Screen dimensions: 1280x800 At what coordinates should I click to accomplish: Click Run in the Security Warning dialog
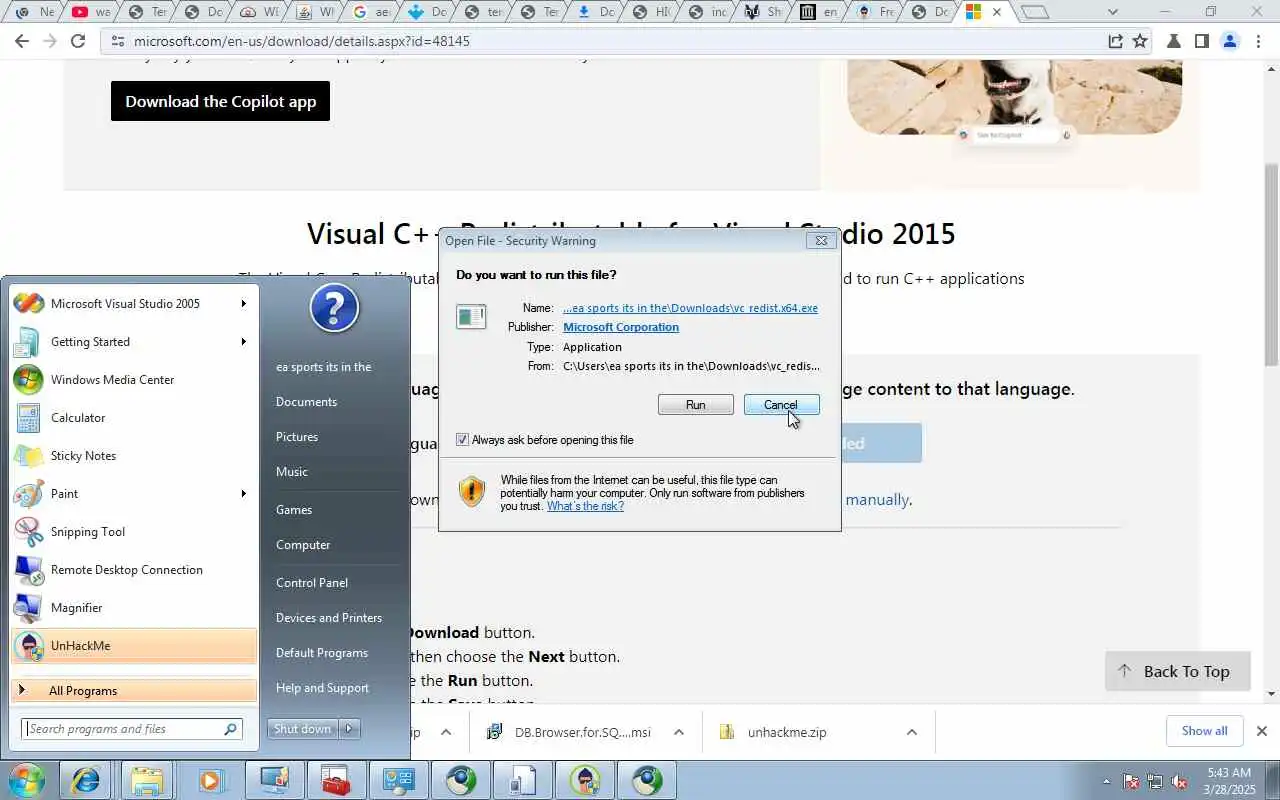(696, 405)
